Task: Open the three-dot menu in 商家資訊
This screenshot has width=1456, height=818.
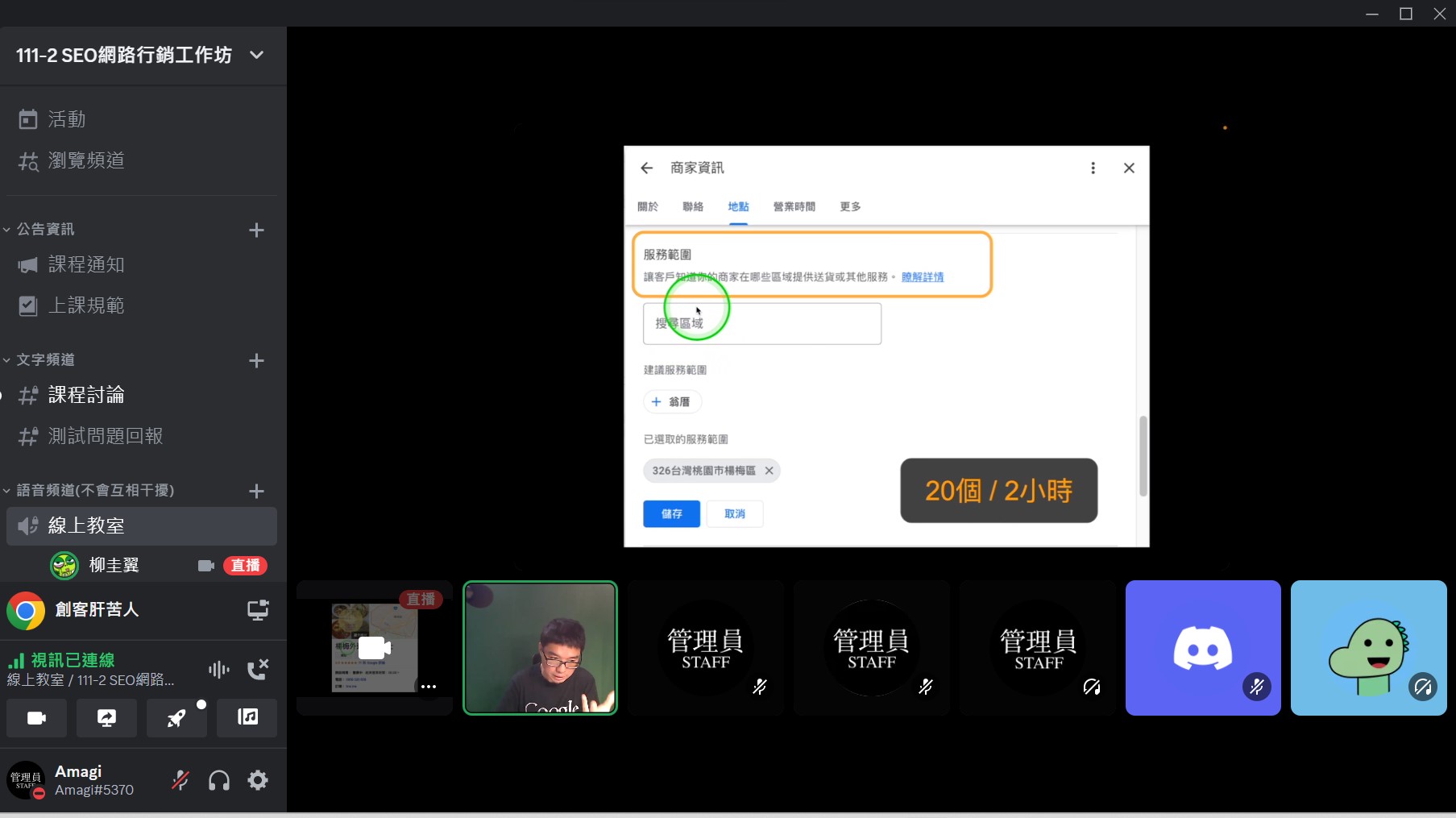Action: (1093, 168)
